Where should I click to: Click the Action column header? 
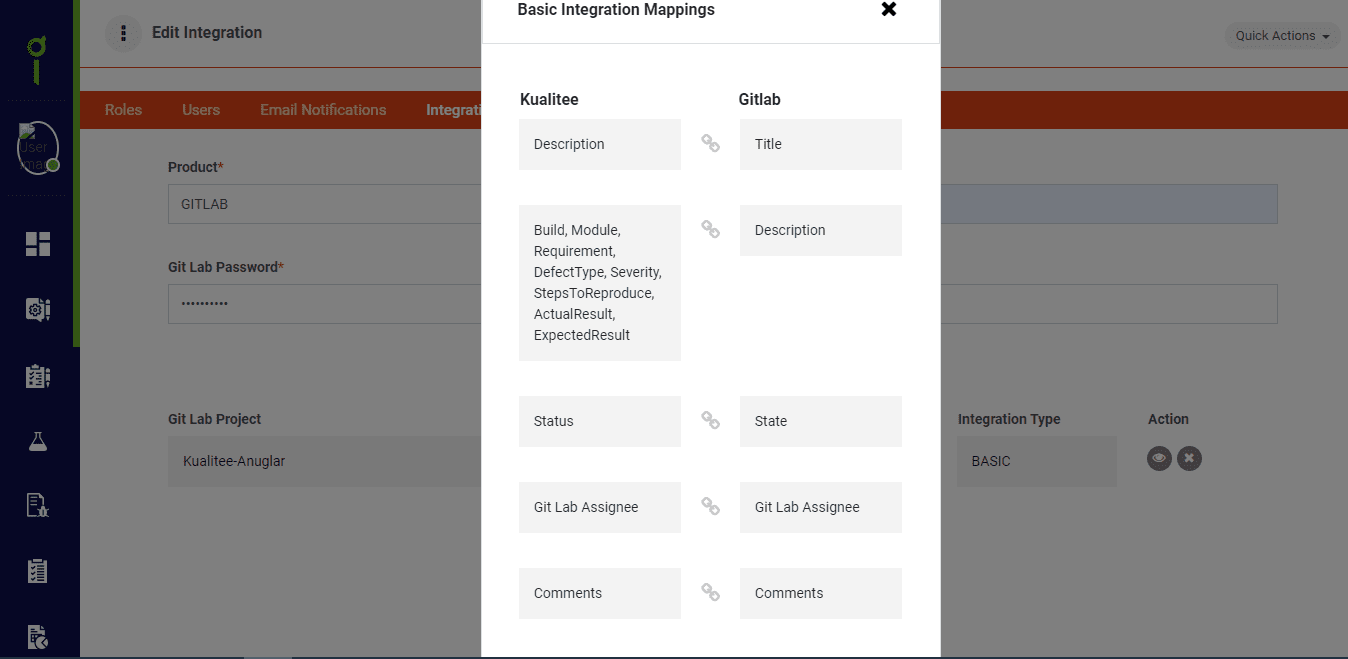pyautogui.click(x=1168, y=419)
